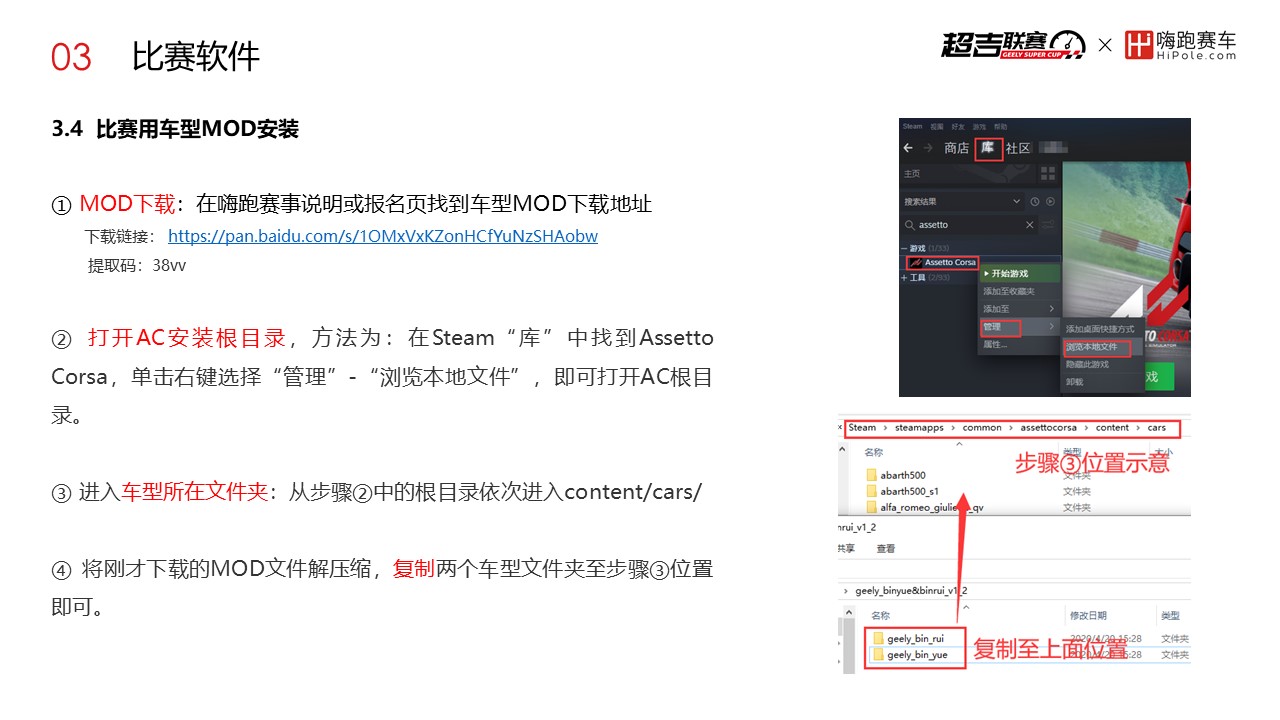
Task: Click the 超吉联赛 Geely Super Cup logo
Action: (1013, 45)
